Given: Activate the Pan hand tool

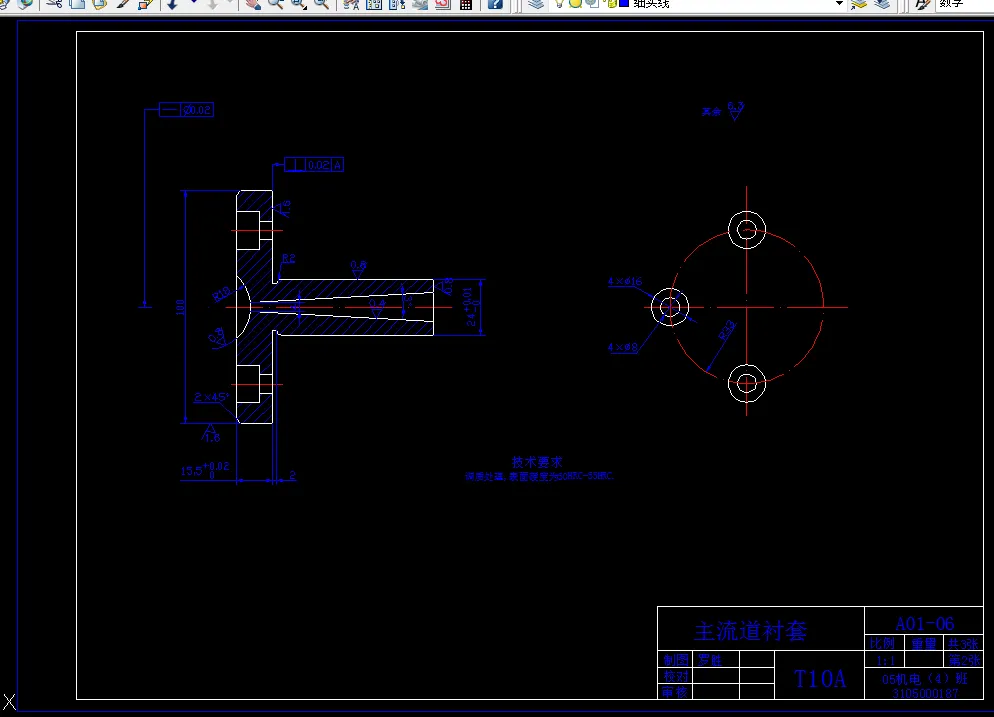Looking at the screenshot, I should [x=254, y=4].
